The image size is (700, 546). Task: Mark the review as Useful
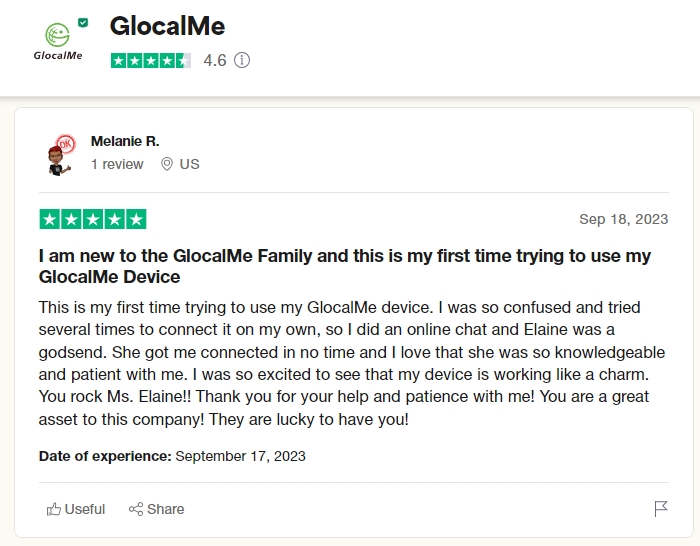click(x=76, y=509)
